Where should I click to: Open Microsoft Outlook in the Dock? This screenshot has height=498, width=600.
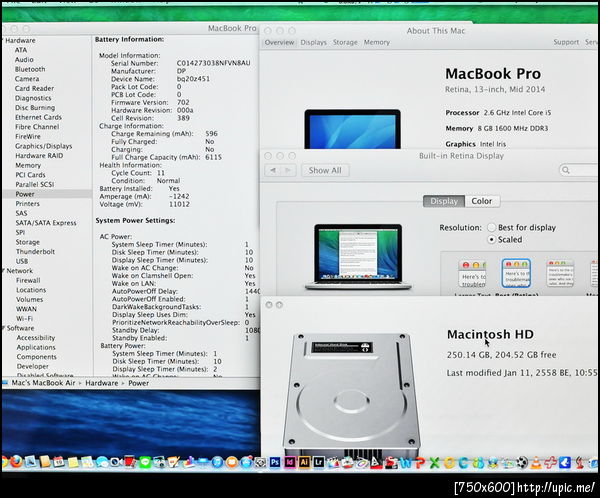[x=449, y=463]
